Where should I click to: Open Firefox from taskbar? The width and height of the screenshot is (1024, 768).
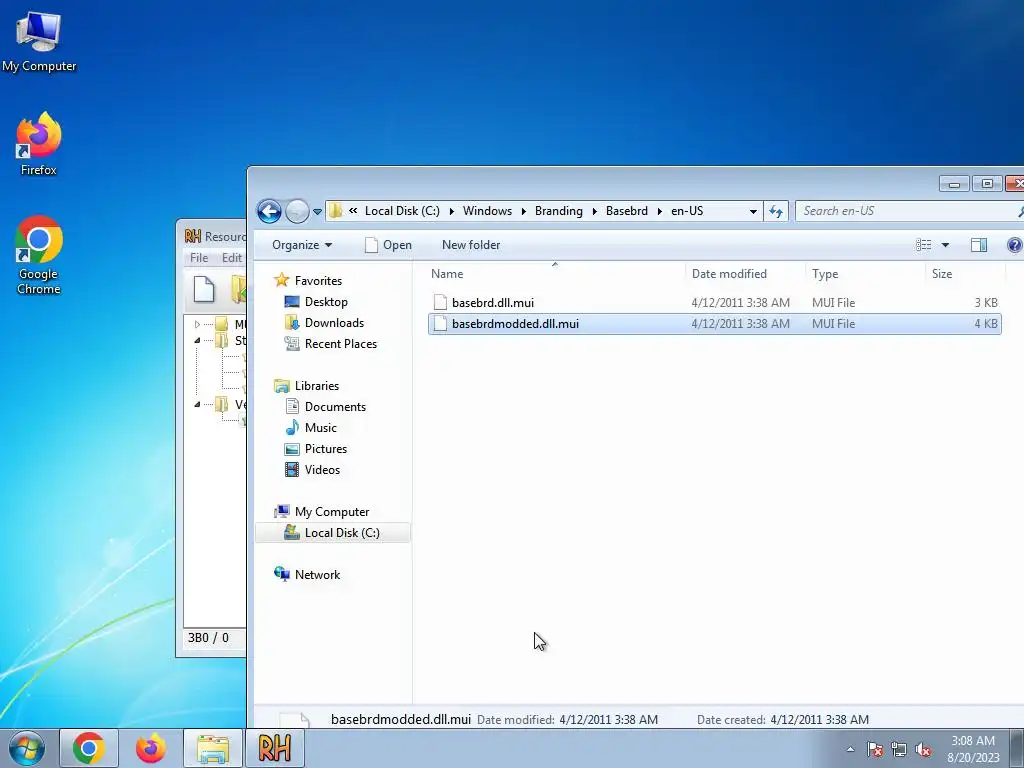click(x=150, y=748)
